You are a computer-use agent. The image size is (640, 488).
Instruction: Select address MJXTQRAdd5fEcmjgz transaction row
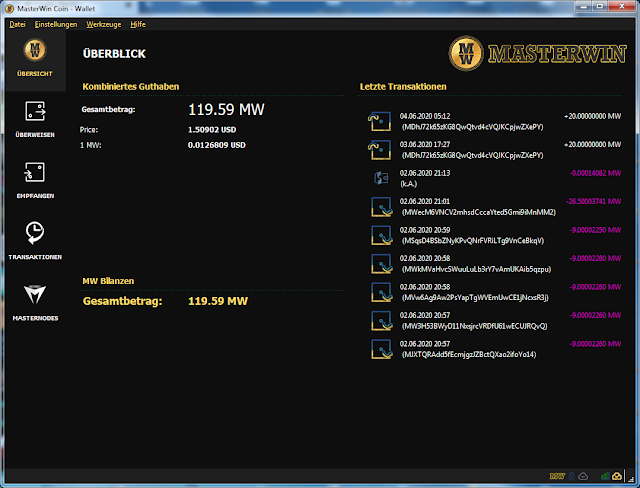(x=469, y=355)
